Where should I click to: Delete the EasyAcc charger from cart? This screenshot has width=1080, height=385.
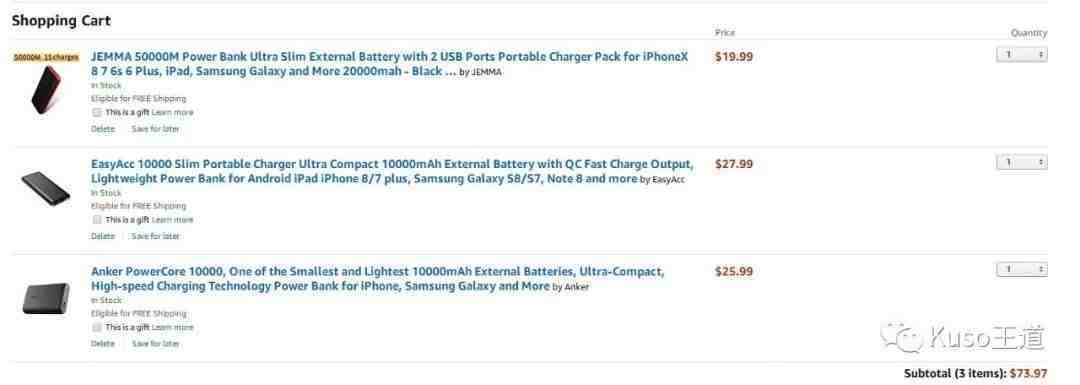click(x=103, y=236)
